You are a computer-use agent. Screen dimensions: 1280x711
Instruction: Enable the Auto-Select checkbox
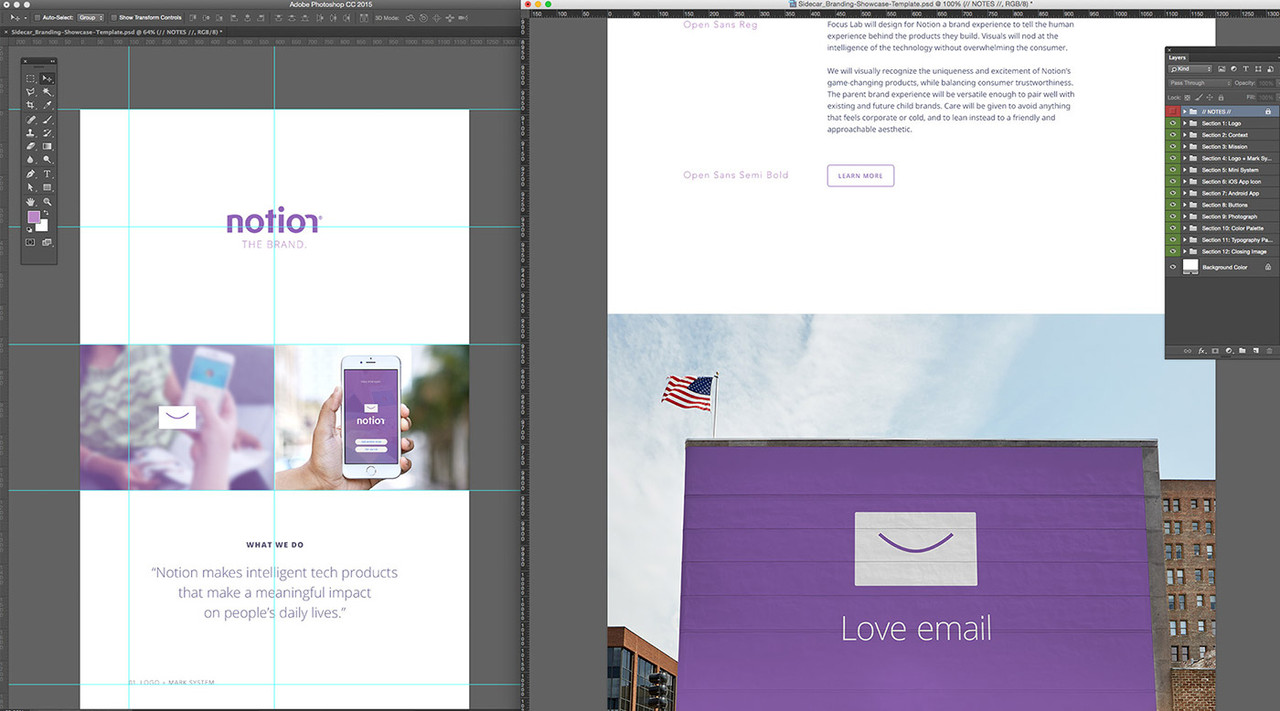coord(37,17)
